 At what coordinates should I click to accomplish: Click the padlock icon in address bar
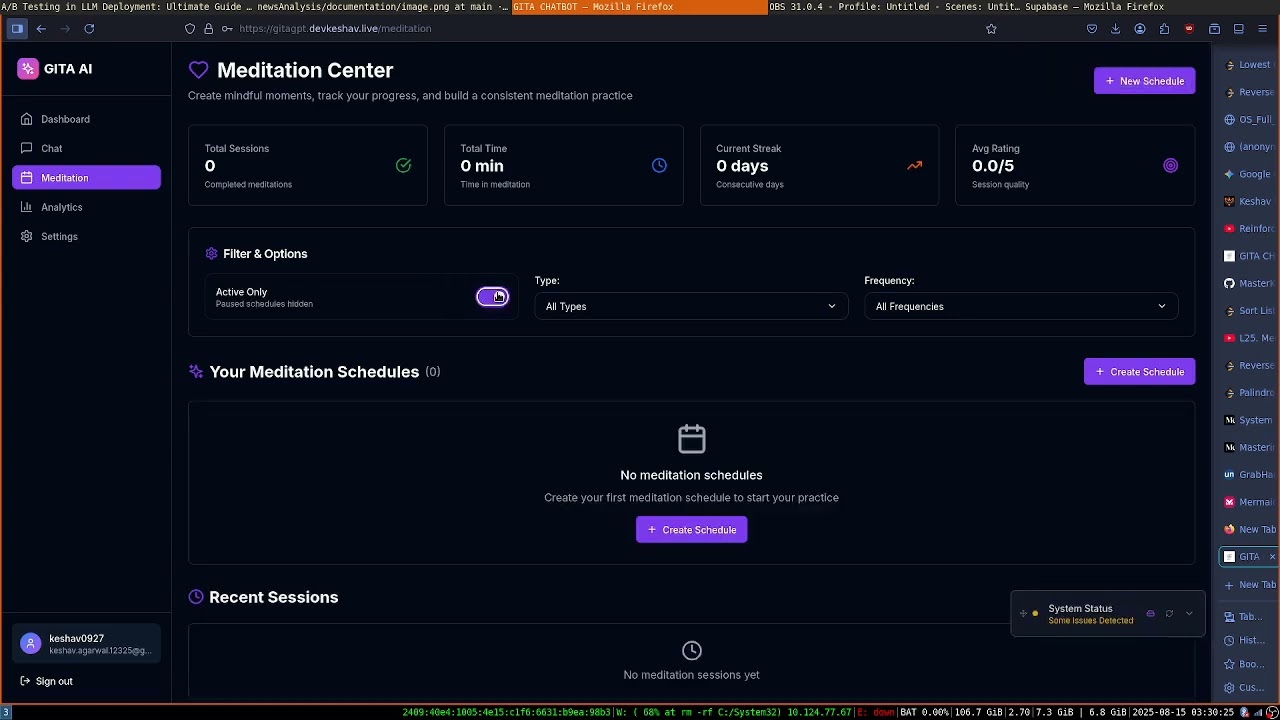coord(209,29)
